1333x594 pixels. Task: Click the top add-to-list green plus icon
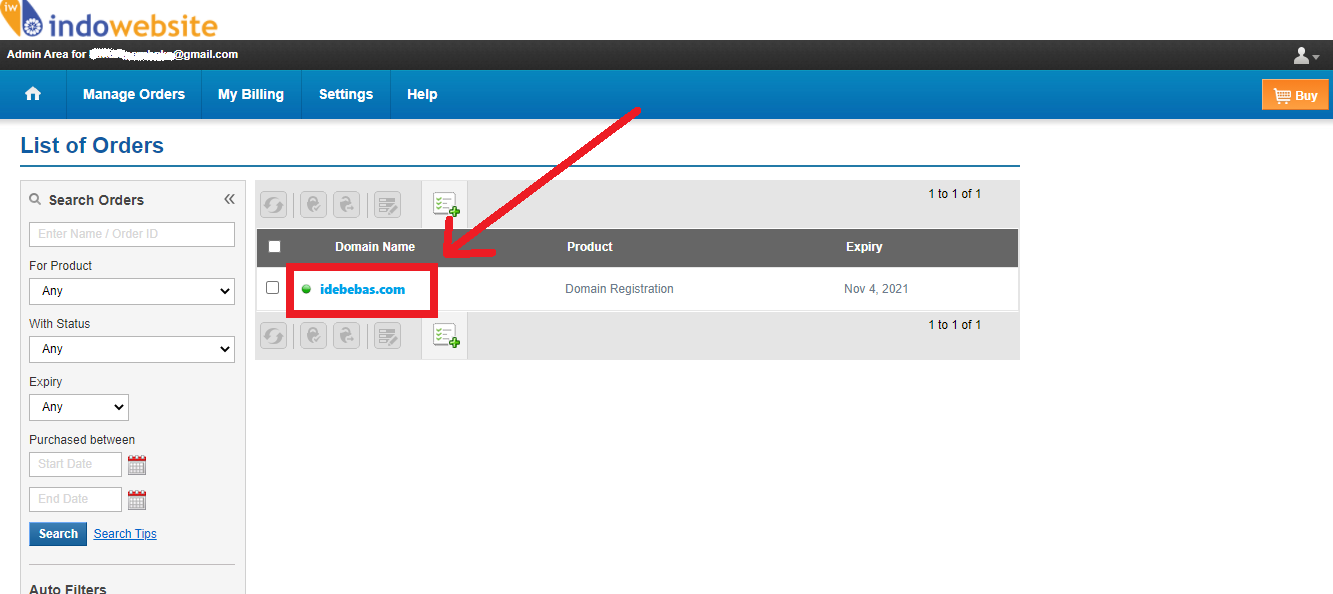[445, 205]
